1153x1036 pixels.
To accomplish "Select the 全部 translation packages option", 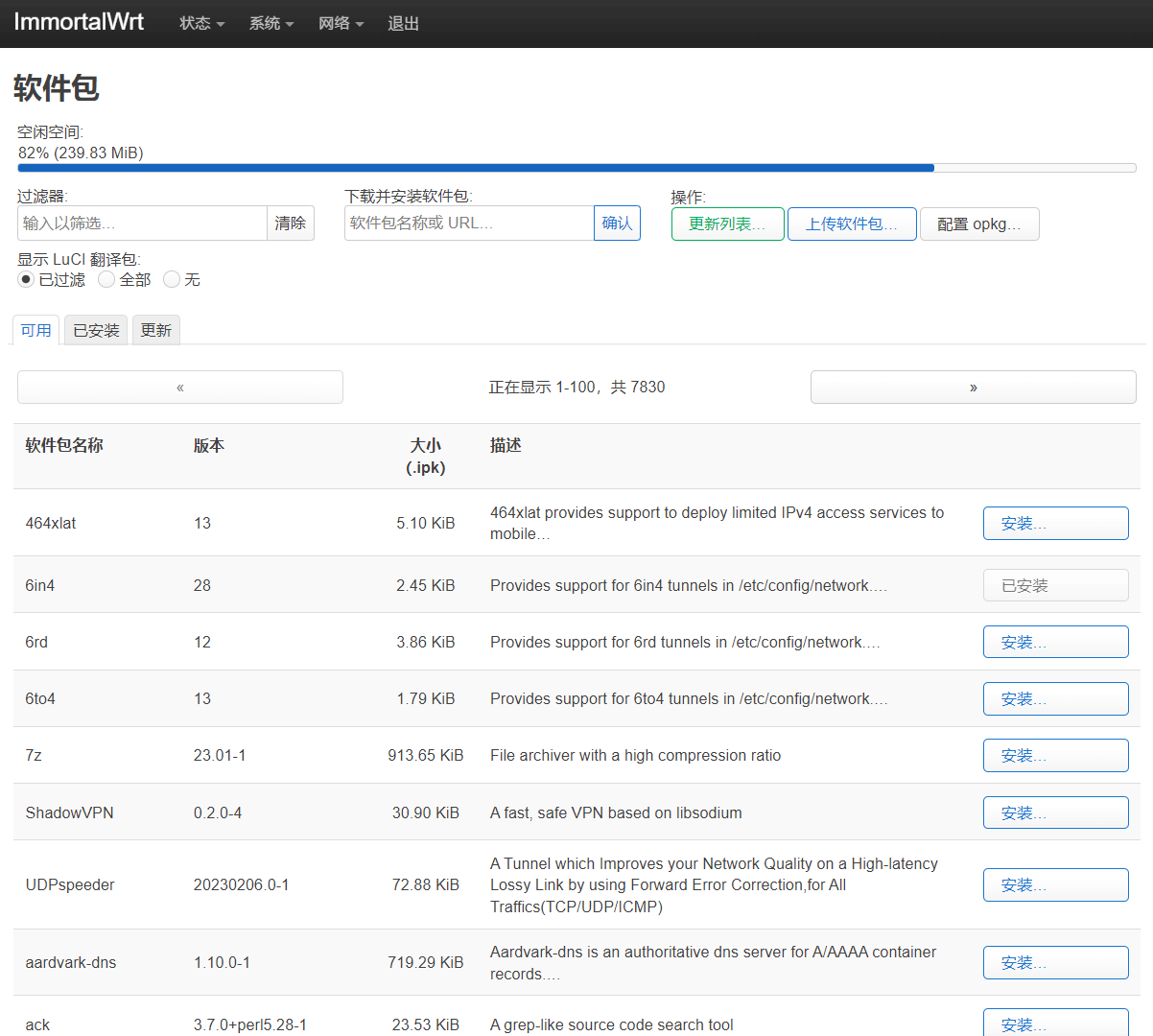I will pyautogui.click(x=106, y=279).
